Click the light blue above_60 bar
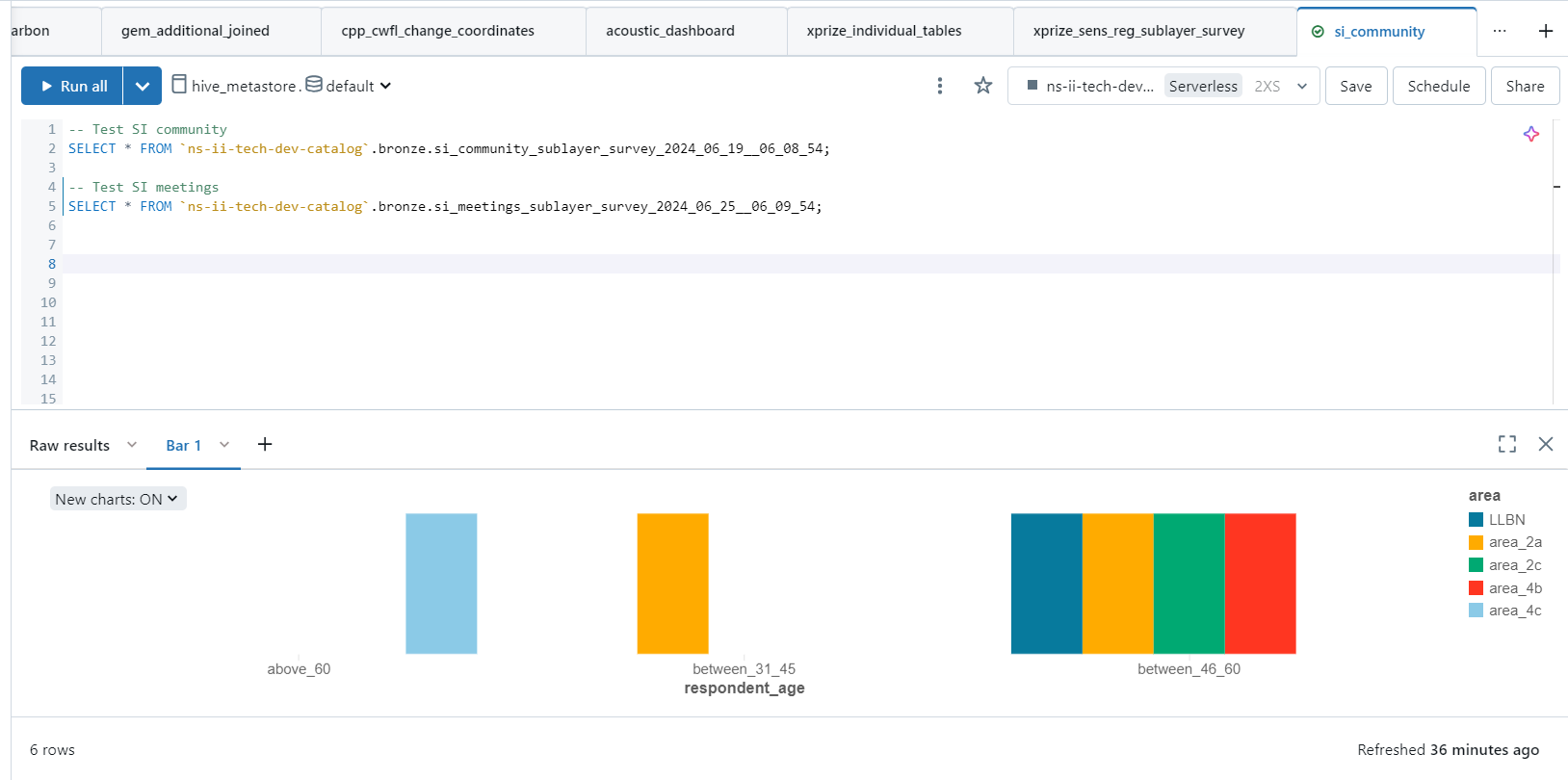 441,584
